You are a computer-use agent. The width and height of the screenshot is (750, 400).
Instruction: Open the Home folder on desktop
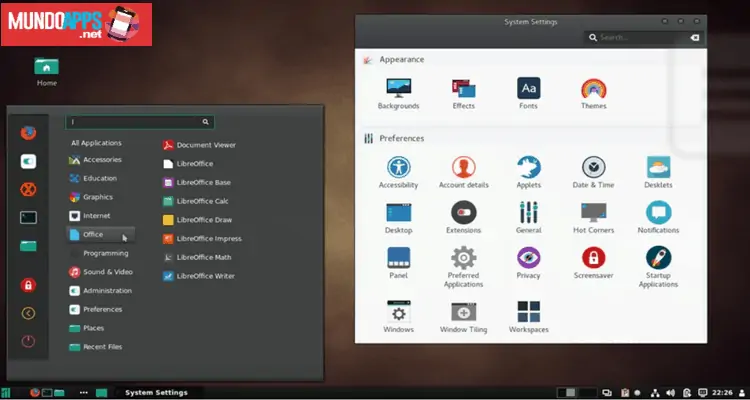(46, 72)
